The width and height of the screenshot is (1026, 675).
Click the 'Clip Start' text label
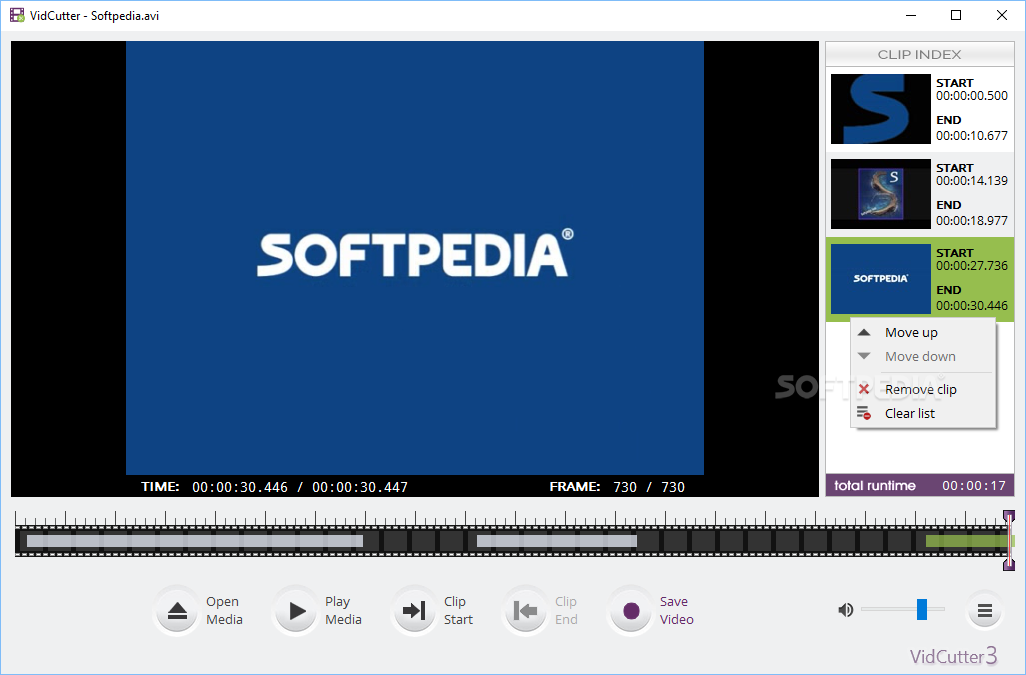(x=458, y=610)
